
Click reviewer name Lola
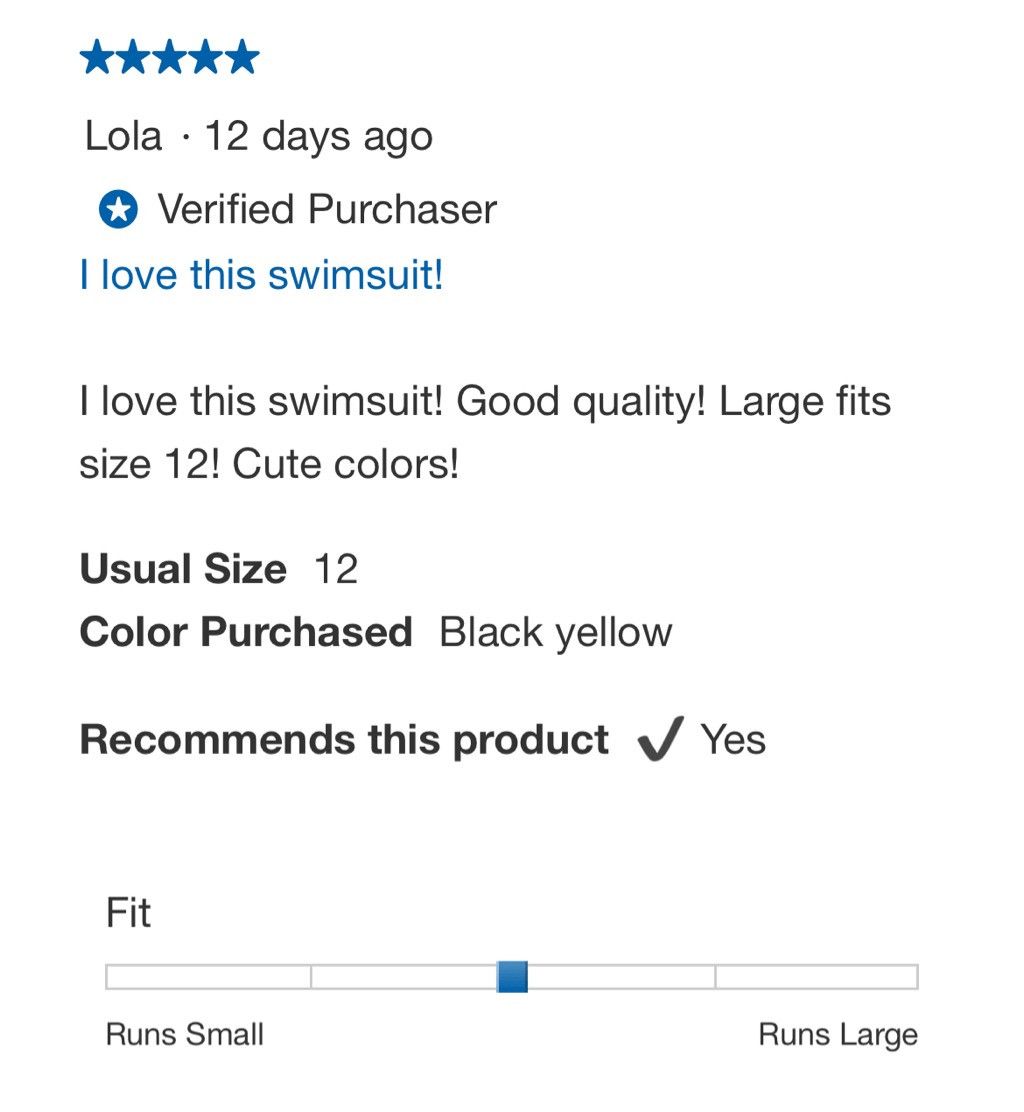click(x=123, y=136)
